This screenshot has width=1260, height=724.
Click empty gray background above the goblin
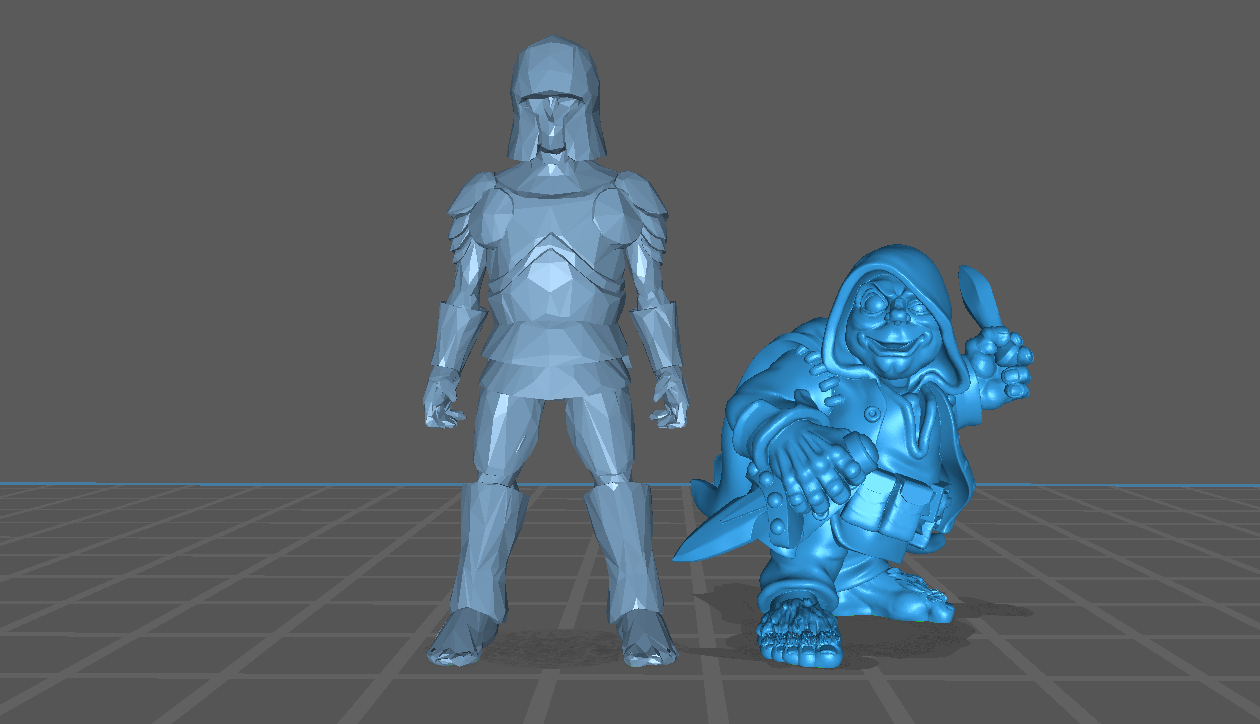click(900, 120)
